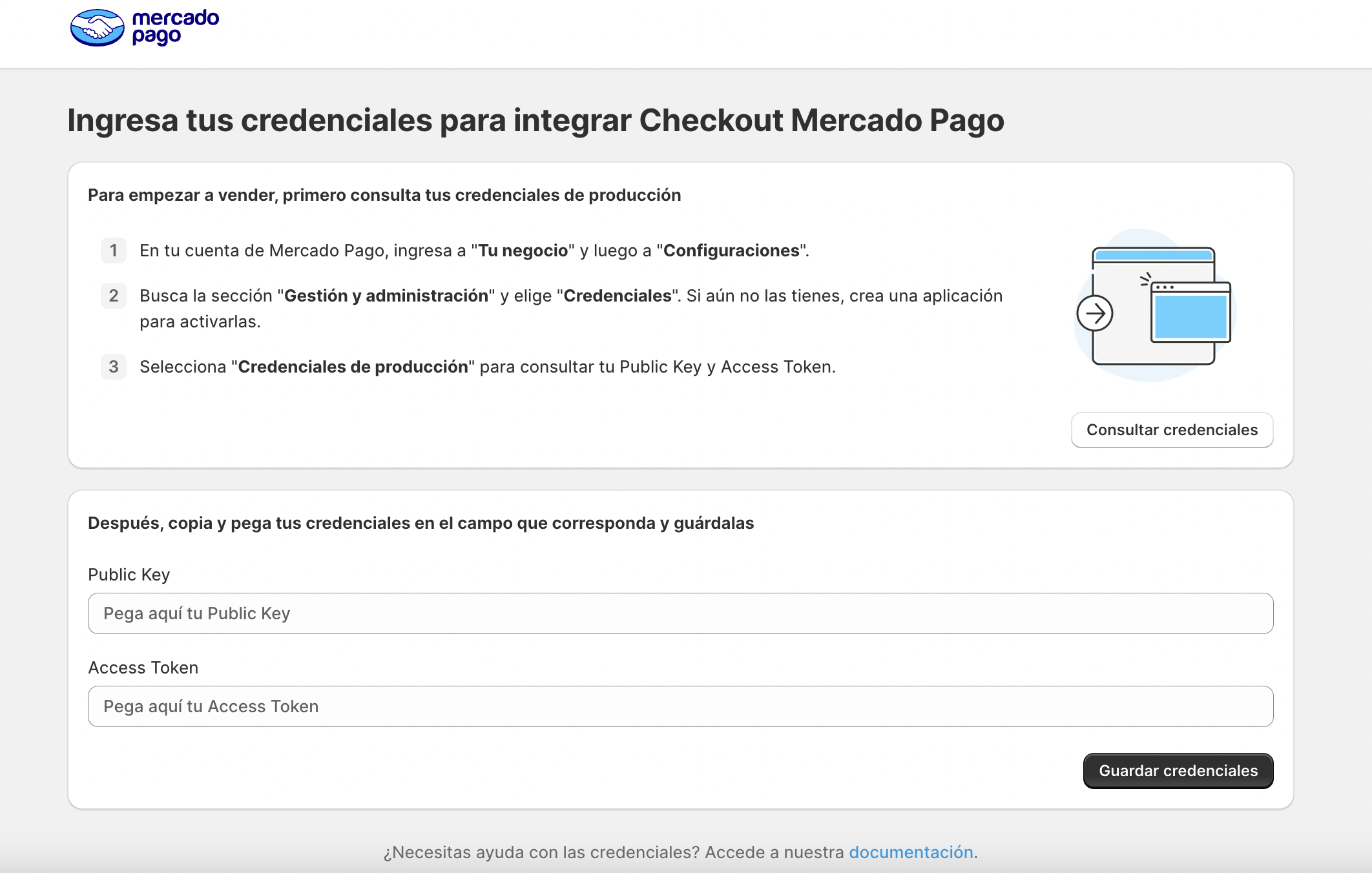
Task: Click '¿Necesitas ayuda con las credenciales?' text
Action: tap(541, 852)
